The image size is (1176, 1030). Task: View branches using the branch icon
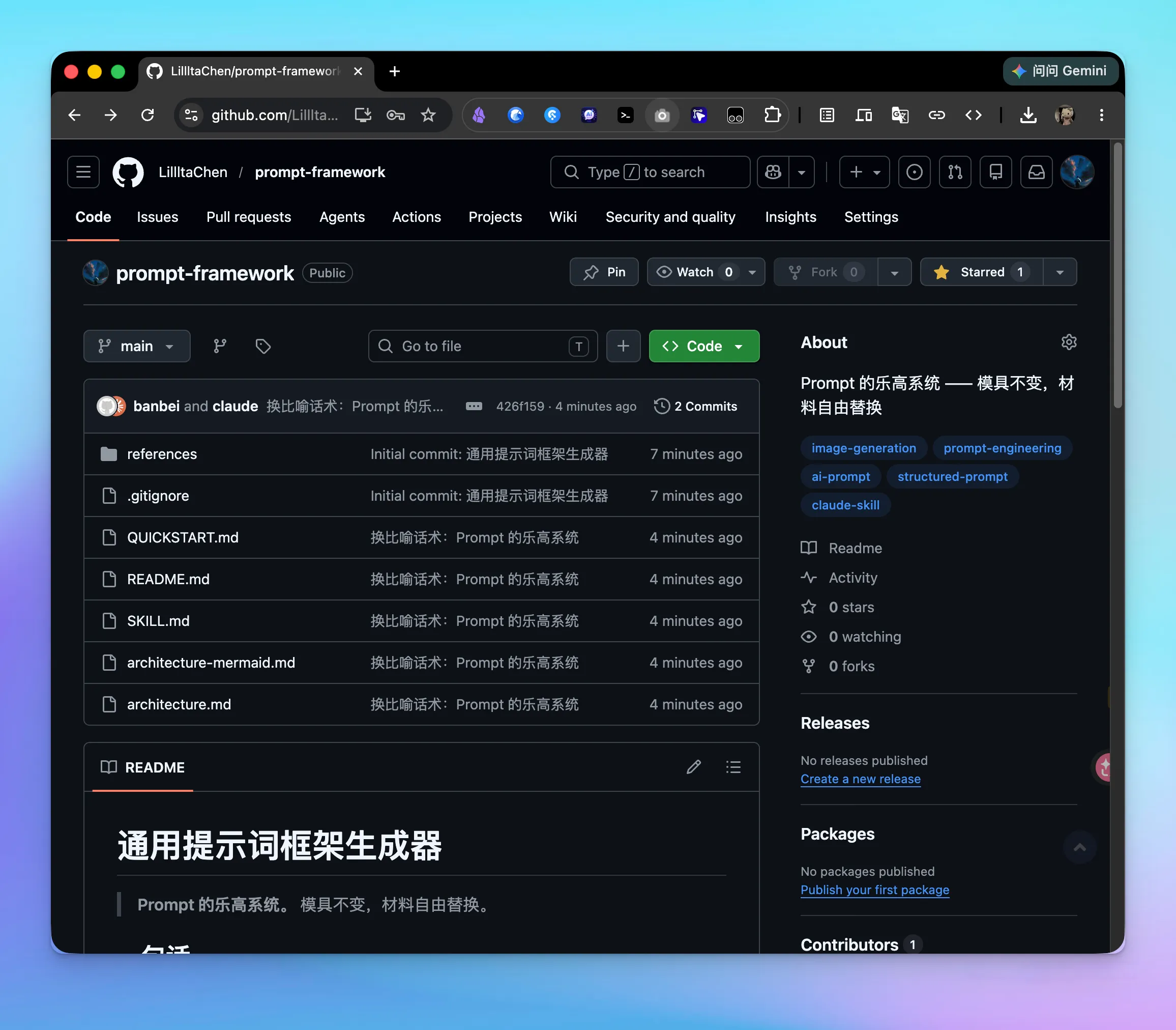point(220,346)
